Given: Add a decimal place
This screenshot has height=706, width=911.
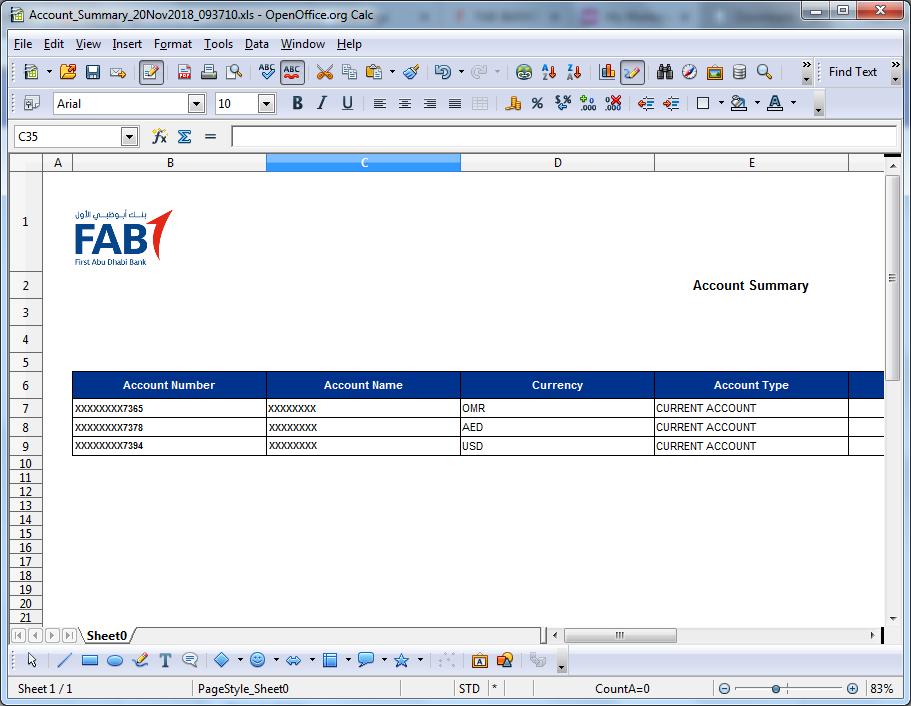Looking at the screenshot, I should pyautogui.click(x=588, y=103).
